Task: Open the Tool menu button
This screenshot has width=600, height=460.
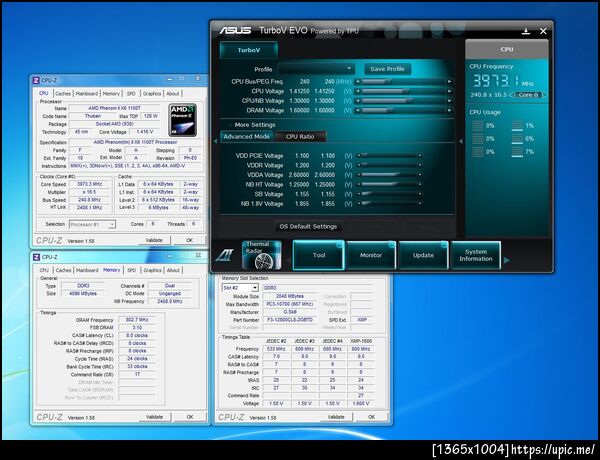Action: 319,255
